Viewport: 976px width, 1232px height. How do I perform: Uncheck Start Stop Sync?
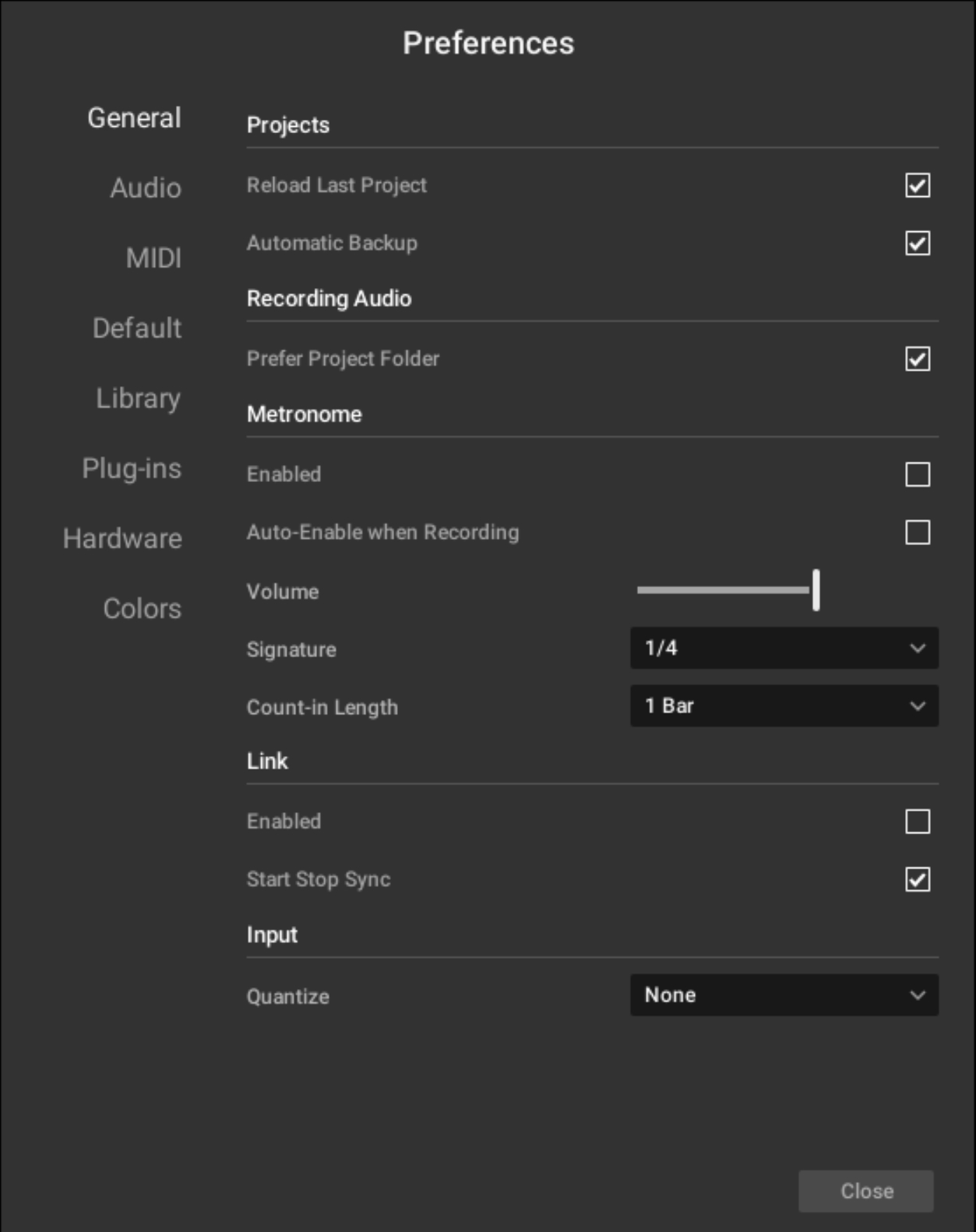pyautogui.click(x=917, y=879)
